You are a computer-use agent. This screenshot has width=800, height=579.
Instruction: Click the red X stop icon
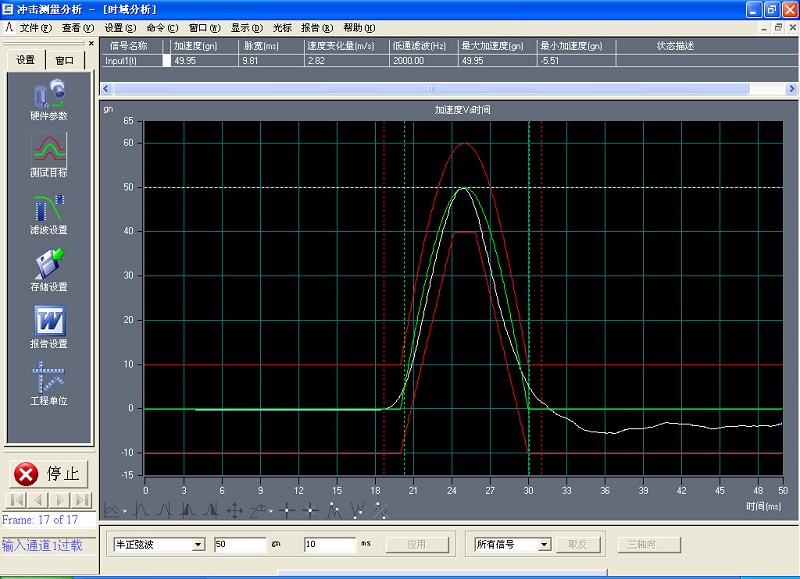pos(28,473)
